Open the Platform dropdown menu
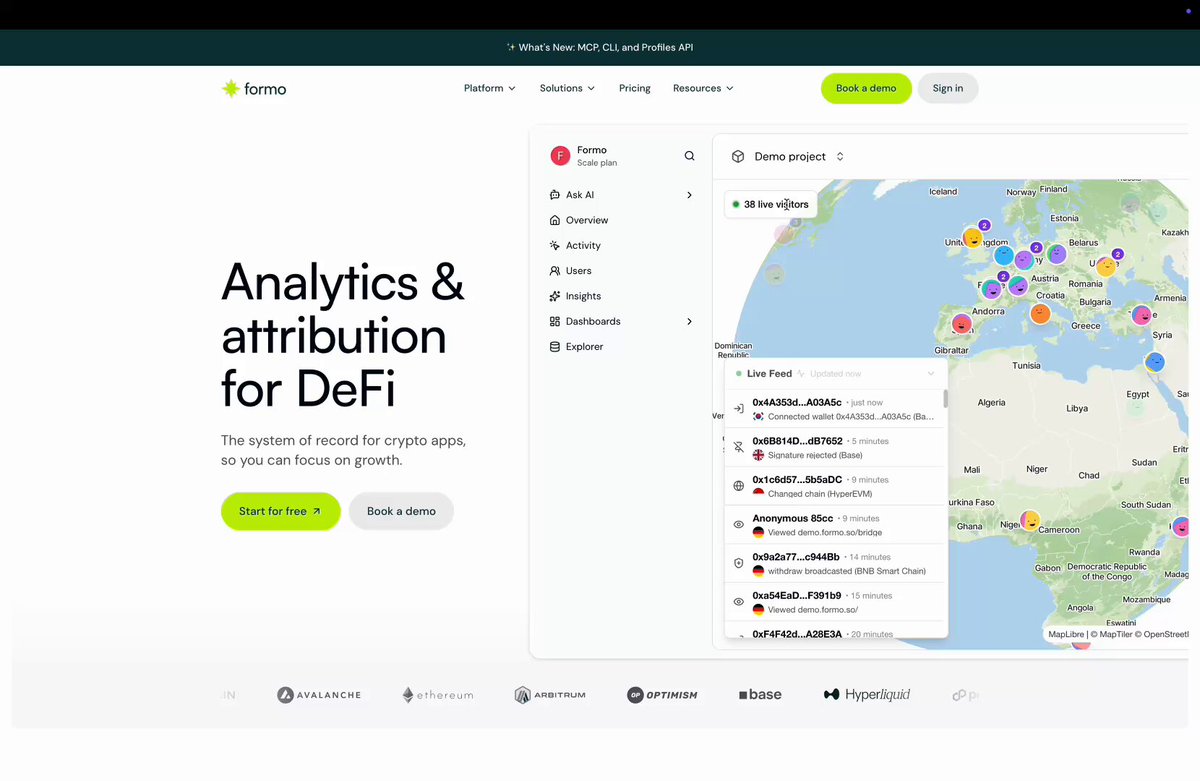Image resolution: width=1200 pixels, height=781 pixels. pos(490,88)
